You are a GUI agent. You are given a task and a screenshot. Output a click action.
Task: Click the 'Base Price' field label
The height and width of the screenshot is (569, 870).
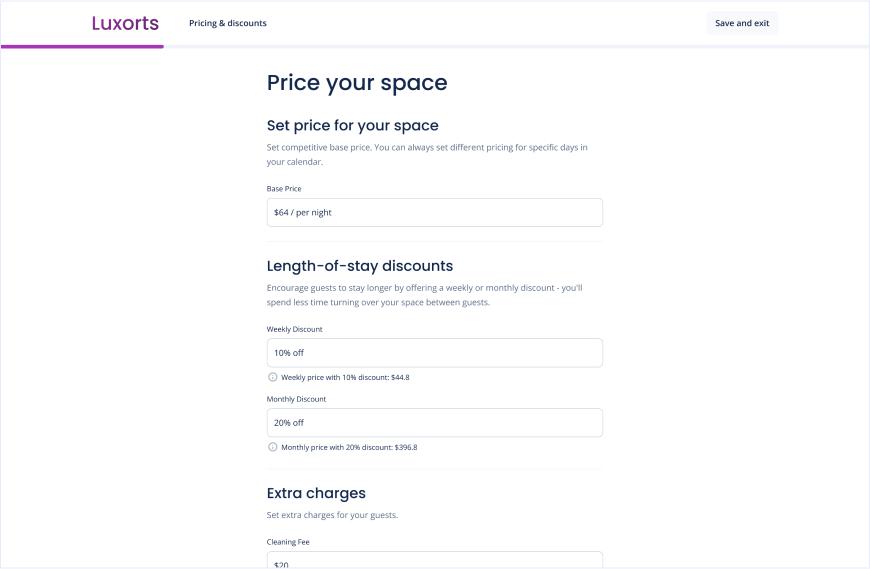(x=284, y=189)
